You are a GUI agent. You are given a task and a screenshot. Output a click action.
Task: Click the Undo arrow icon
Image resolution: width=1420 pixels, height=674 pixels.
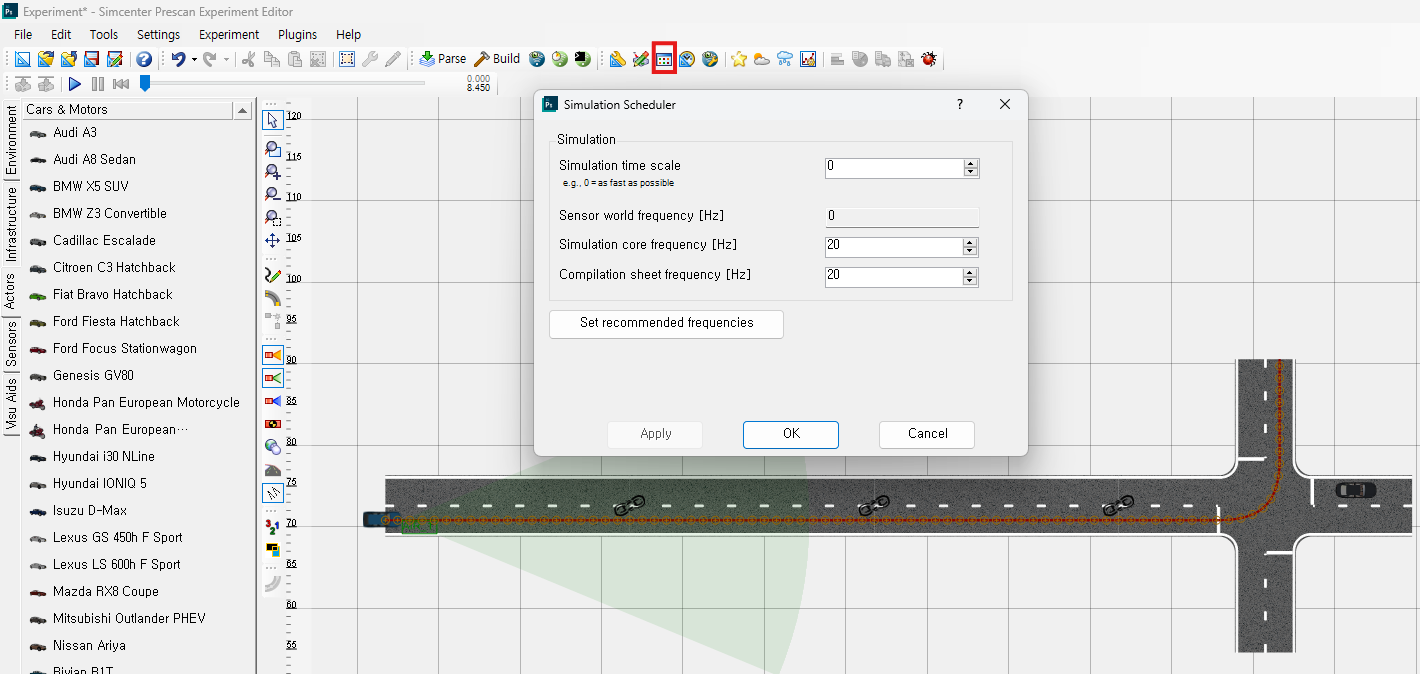178,59
